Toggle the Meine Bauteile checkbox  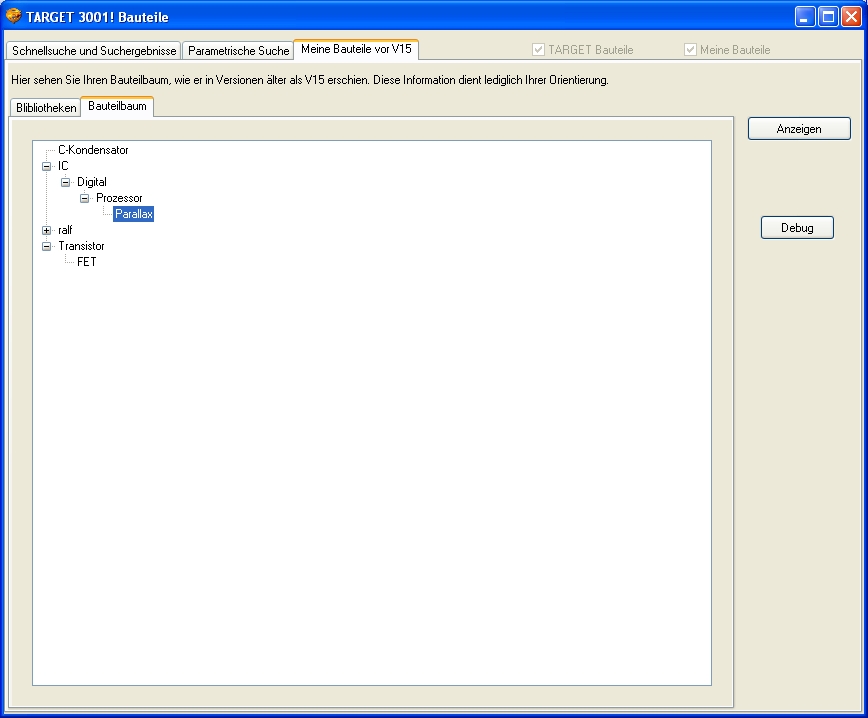coord(690,49)
